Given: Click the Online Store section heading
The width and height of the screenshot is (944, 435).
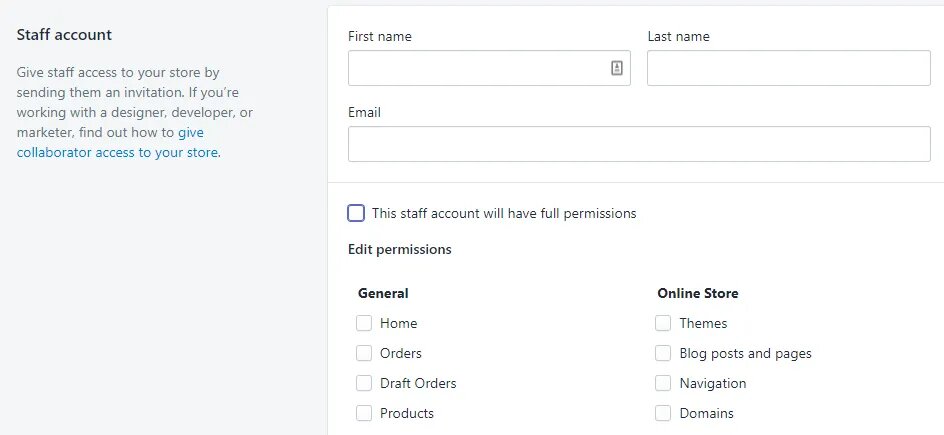Looking at the screenshot, I should tap(697, 293).
